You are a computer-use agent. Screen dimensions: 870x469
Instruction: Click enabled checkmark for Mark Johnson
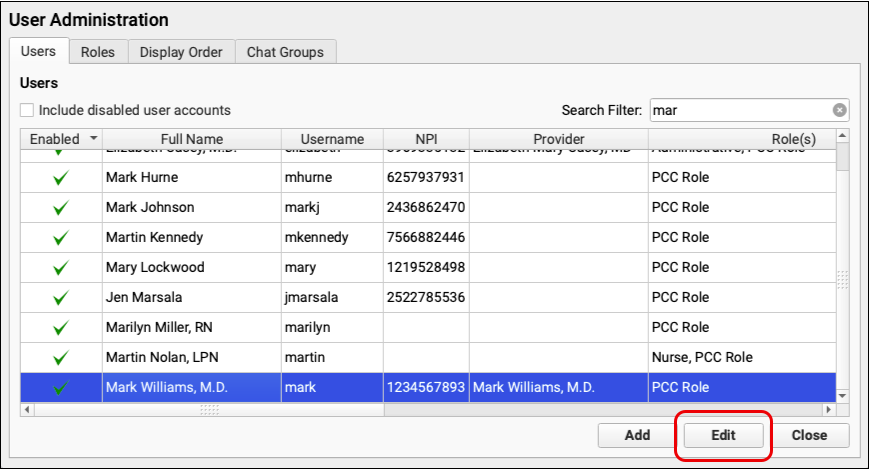pos(60,208)
